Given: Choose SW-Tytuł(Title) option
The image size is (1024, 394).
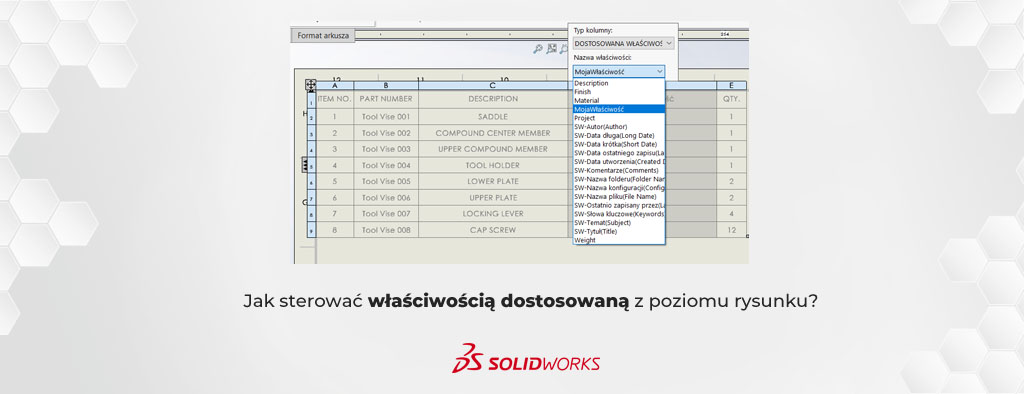Looking at the screenshot, I should pos(619,231).
